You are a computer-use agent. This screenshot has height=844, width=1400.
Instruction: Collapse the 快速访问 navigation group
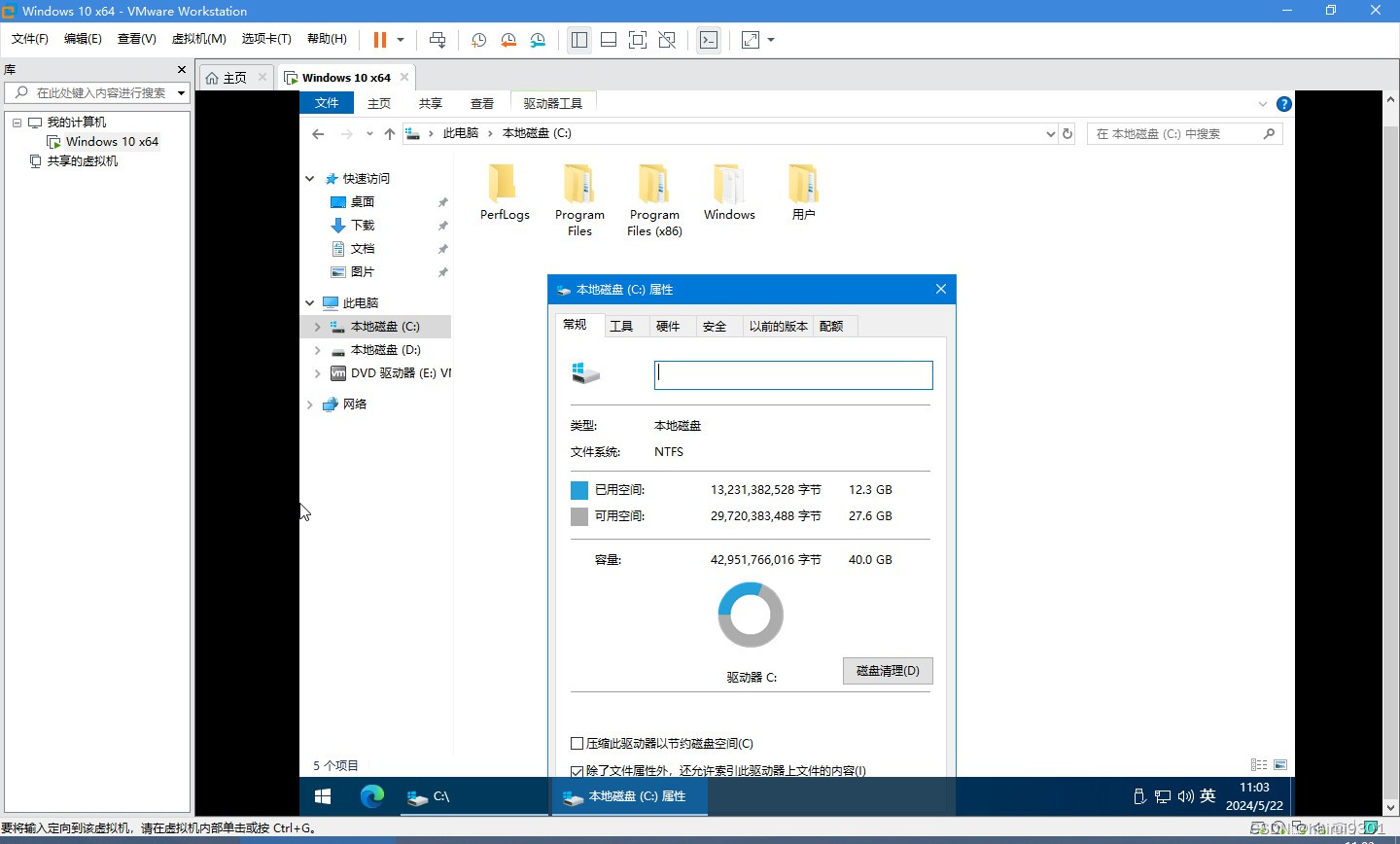click(x=310, y=179)
